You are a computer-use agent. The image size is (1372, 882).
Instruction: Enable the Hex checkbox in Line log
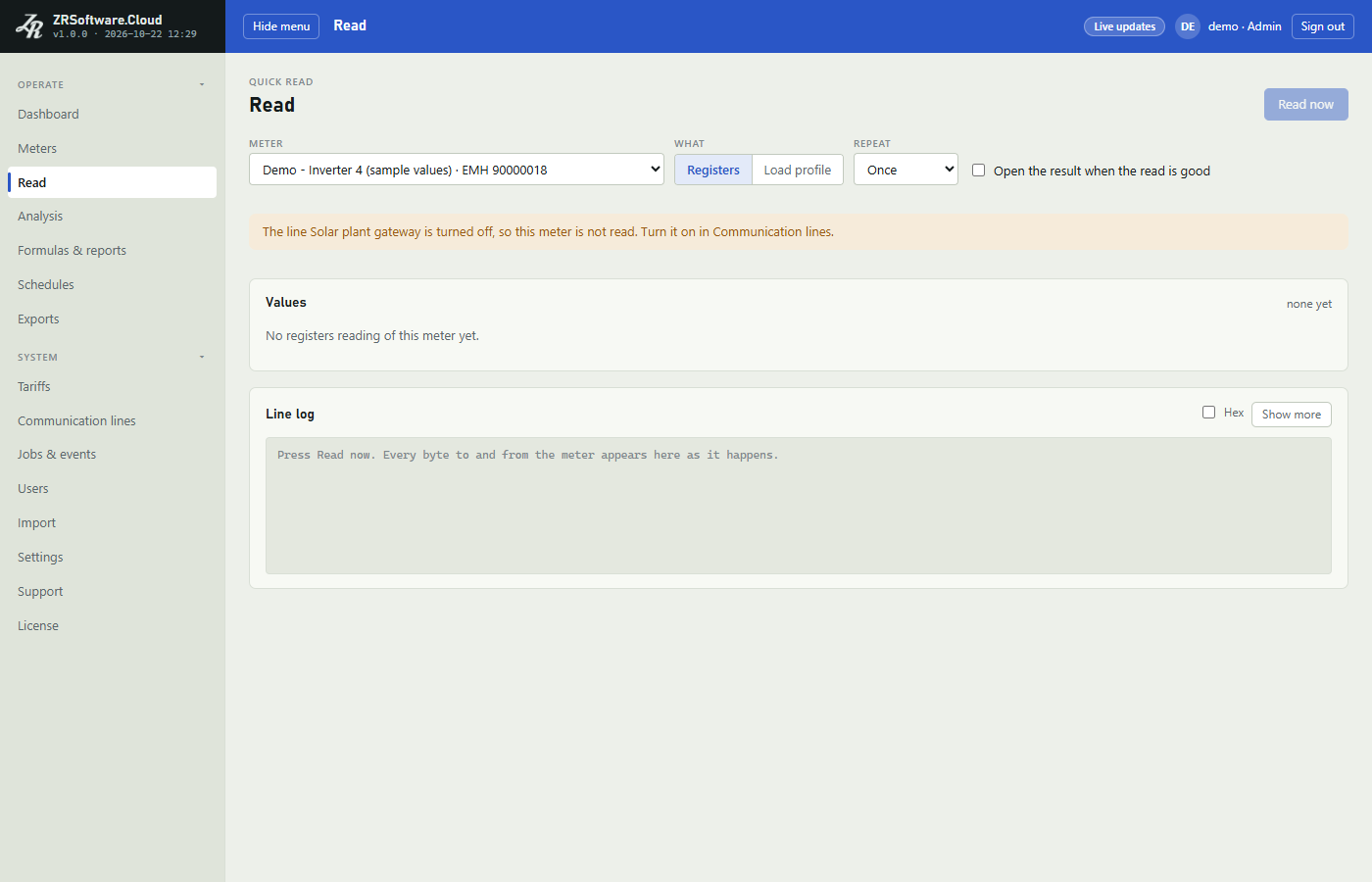(x=1208, y=413)
